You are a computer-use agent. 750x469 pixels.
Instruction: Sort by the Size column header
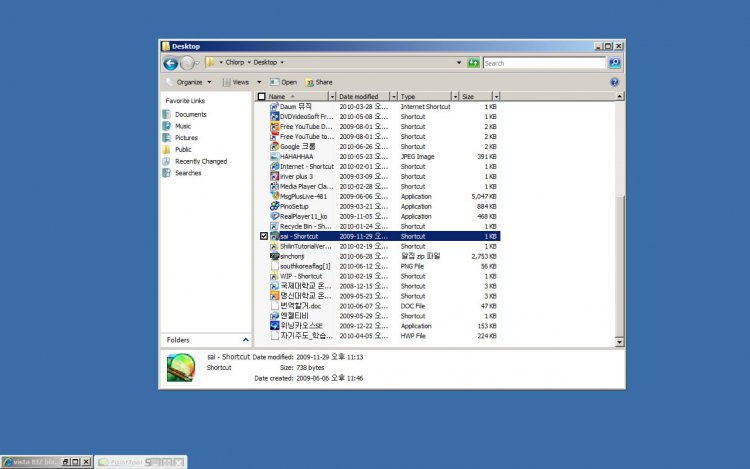click(476, 97)
